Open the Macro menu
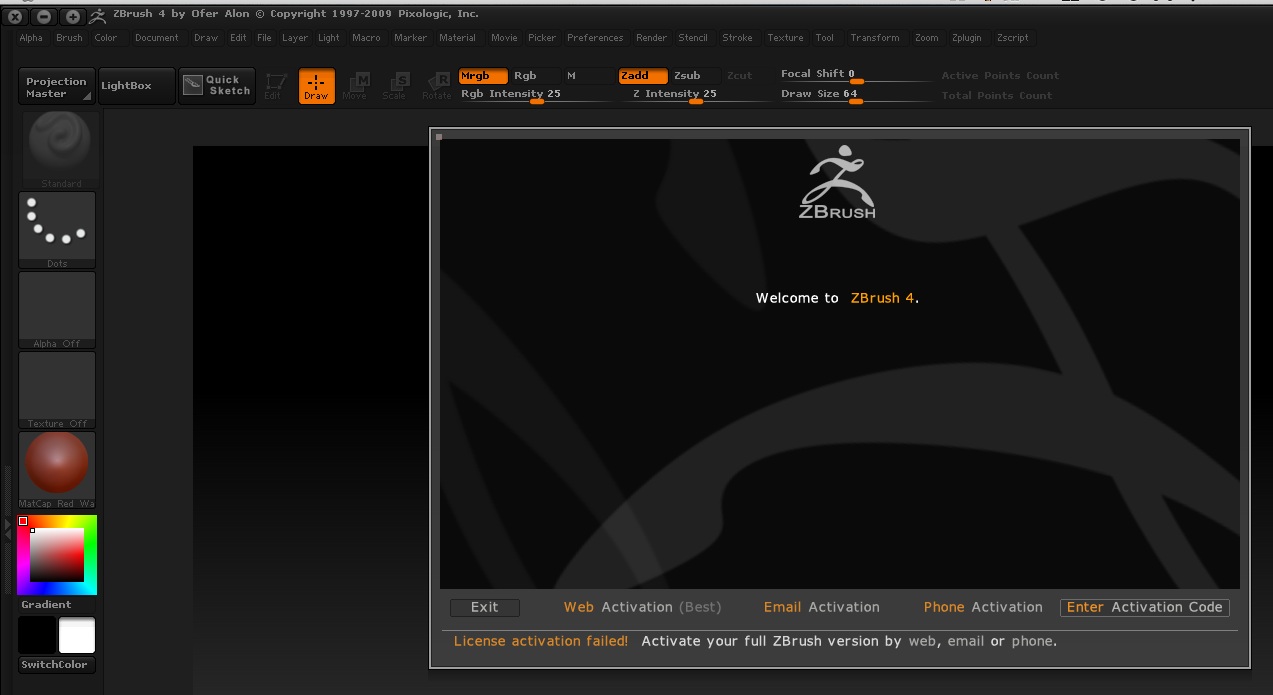This screenshot has width=1273, height=695. (366, 38)
